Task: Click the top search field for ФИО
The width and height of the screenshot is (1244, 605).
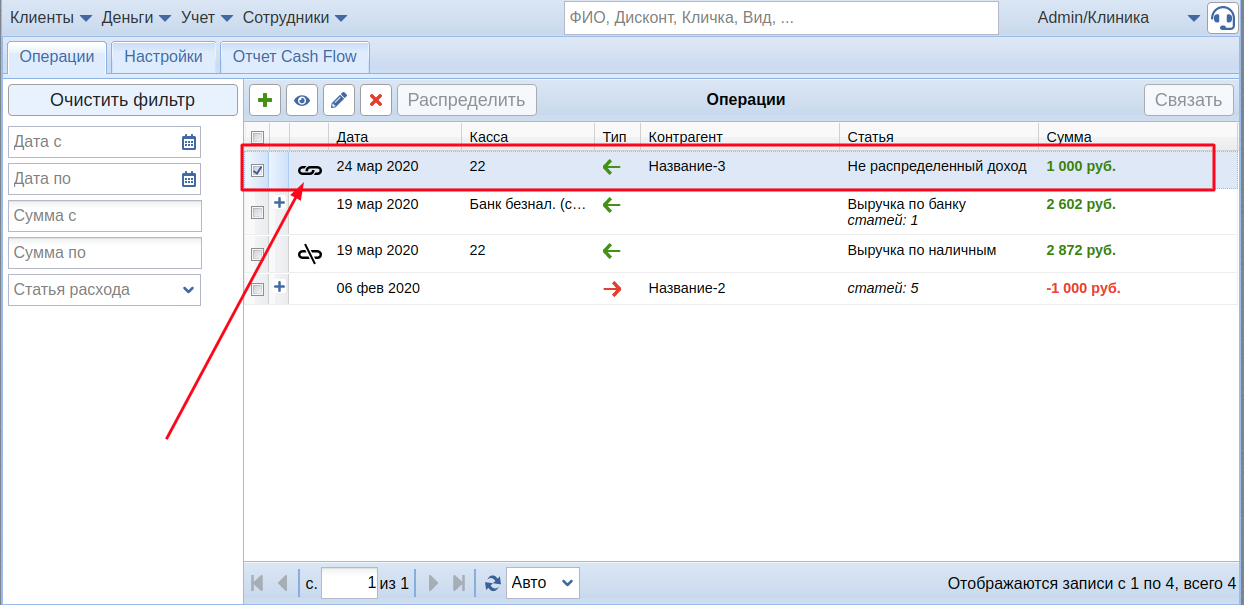Action: (781, 18)
